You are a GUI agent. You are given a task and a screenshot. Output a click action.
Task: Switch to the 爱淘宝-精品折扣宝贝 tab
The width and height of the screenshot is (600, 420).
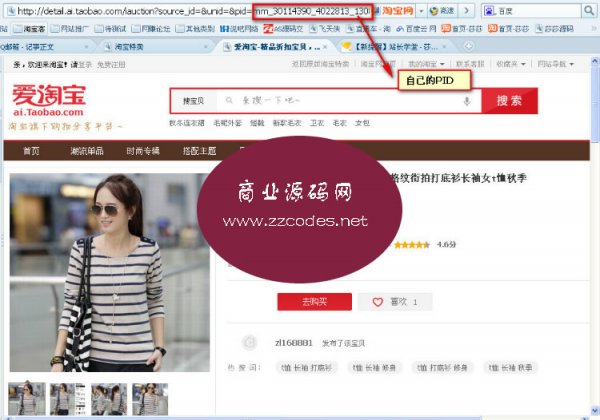276,47
